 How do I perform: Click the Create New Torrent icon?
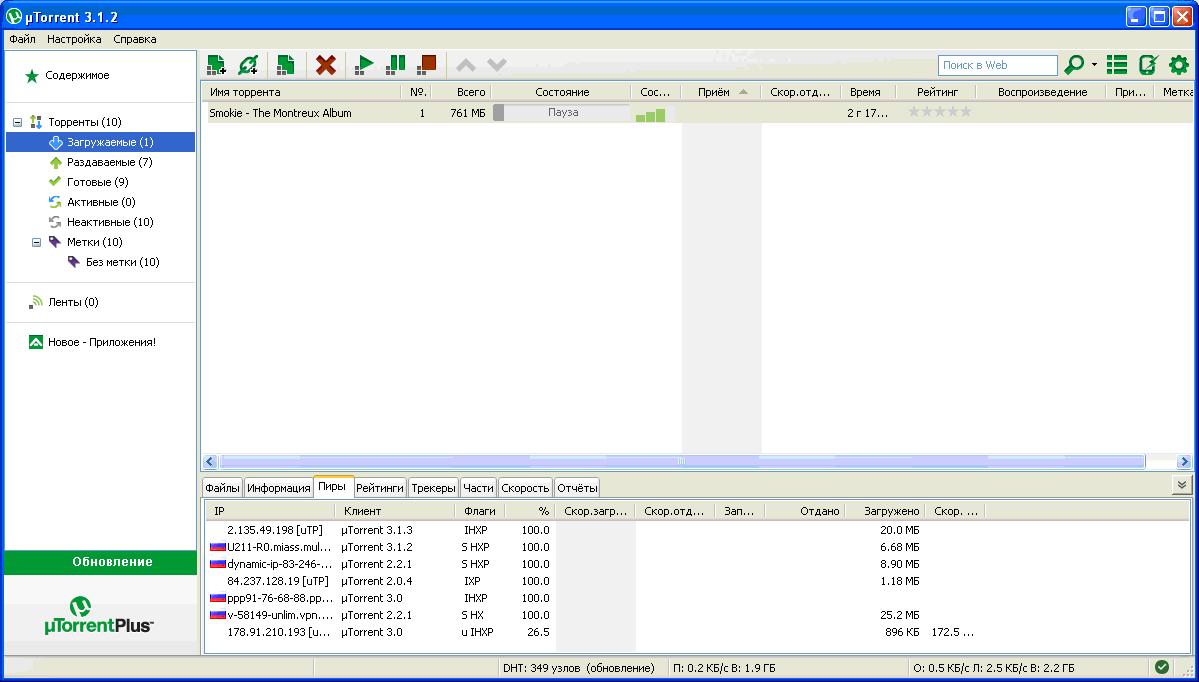pyautogui.click(x=286, y=65)
